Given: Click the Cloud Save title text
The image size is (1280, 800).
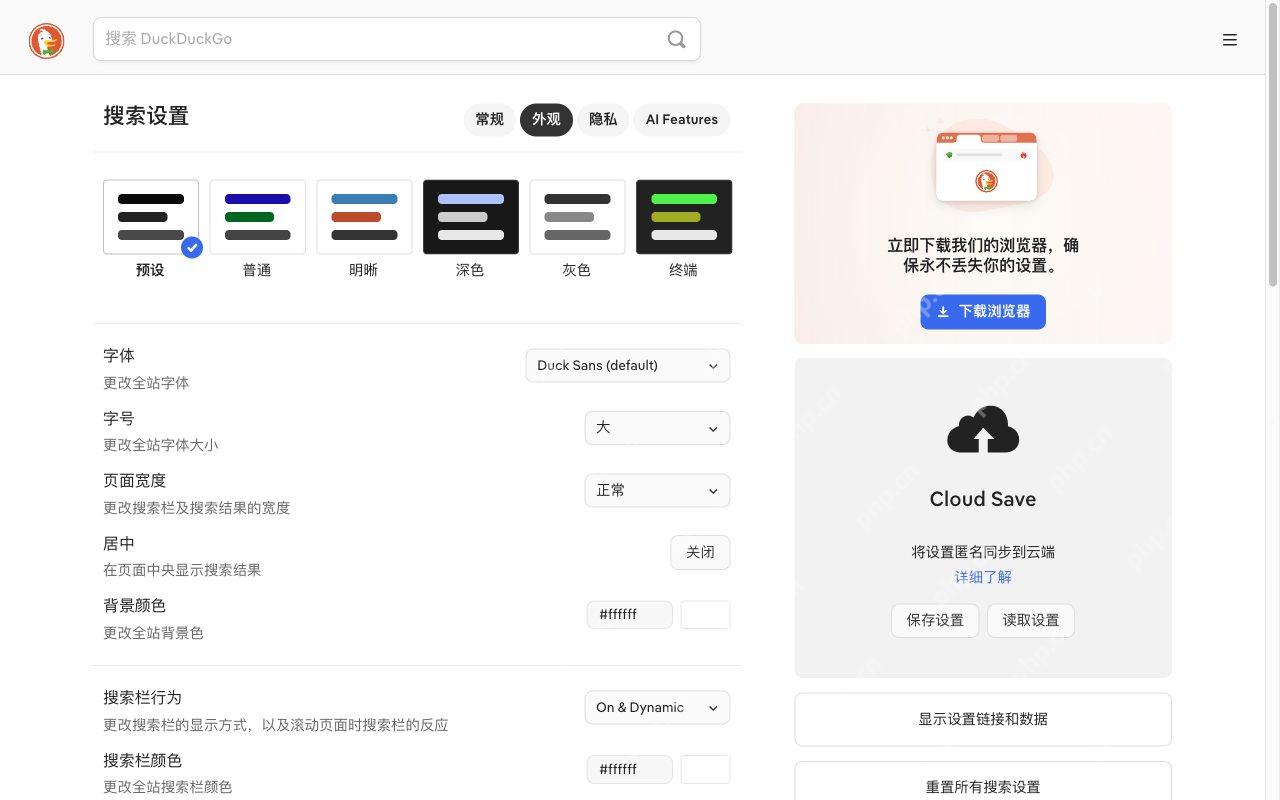Looking at the screenshot, I should (983, 499).
